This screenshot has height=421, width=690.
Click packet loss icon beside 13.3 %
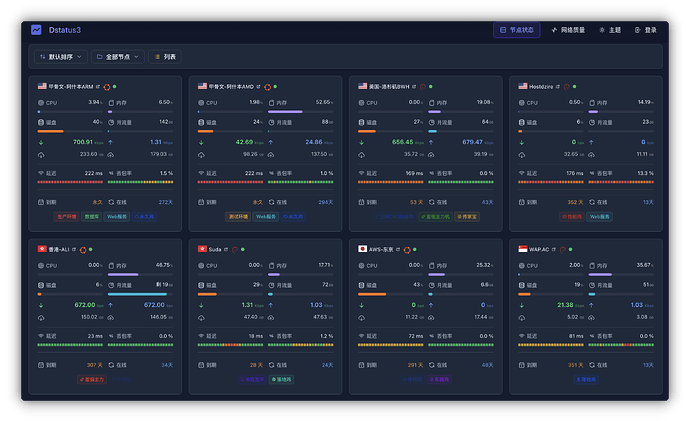591,173
